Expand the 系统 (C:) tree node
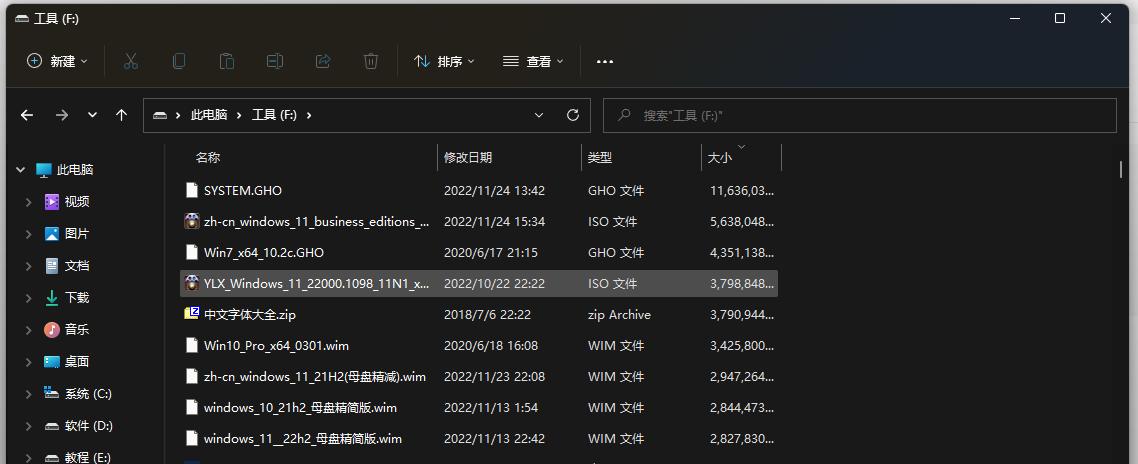1138x464 pixels. [x=28, y=394]
